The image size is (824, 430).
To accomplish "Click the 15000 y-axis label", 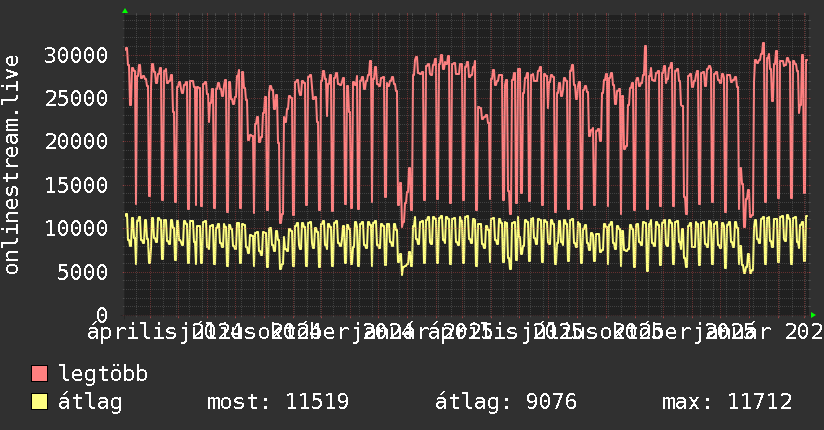I will pos(76,185).
